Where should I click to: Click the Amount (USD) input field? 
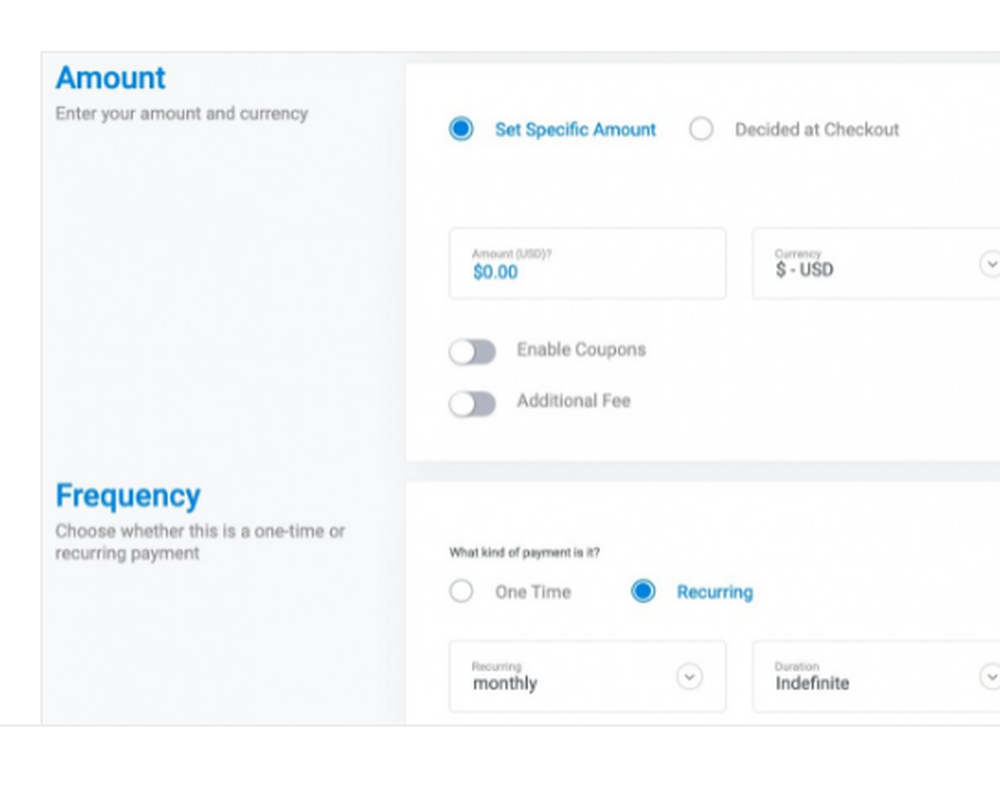click(x=587, y=264)
